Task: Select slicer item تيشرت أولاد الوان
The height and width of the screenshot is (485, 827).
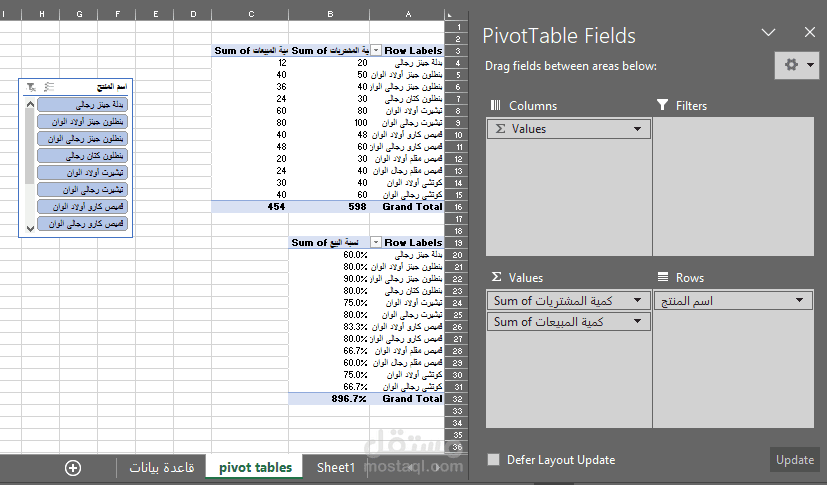Action: pyautogui.click(x=82, y=172)
